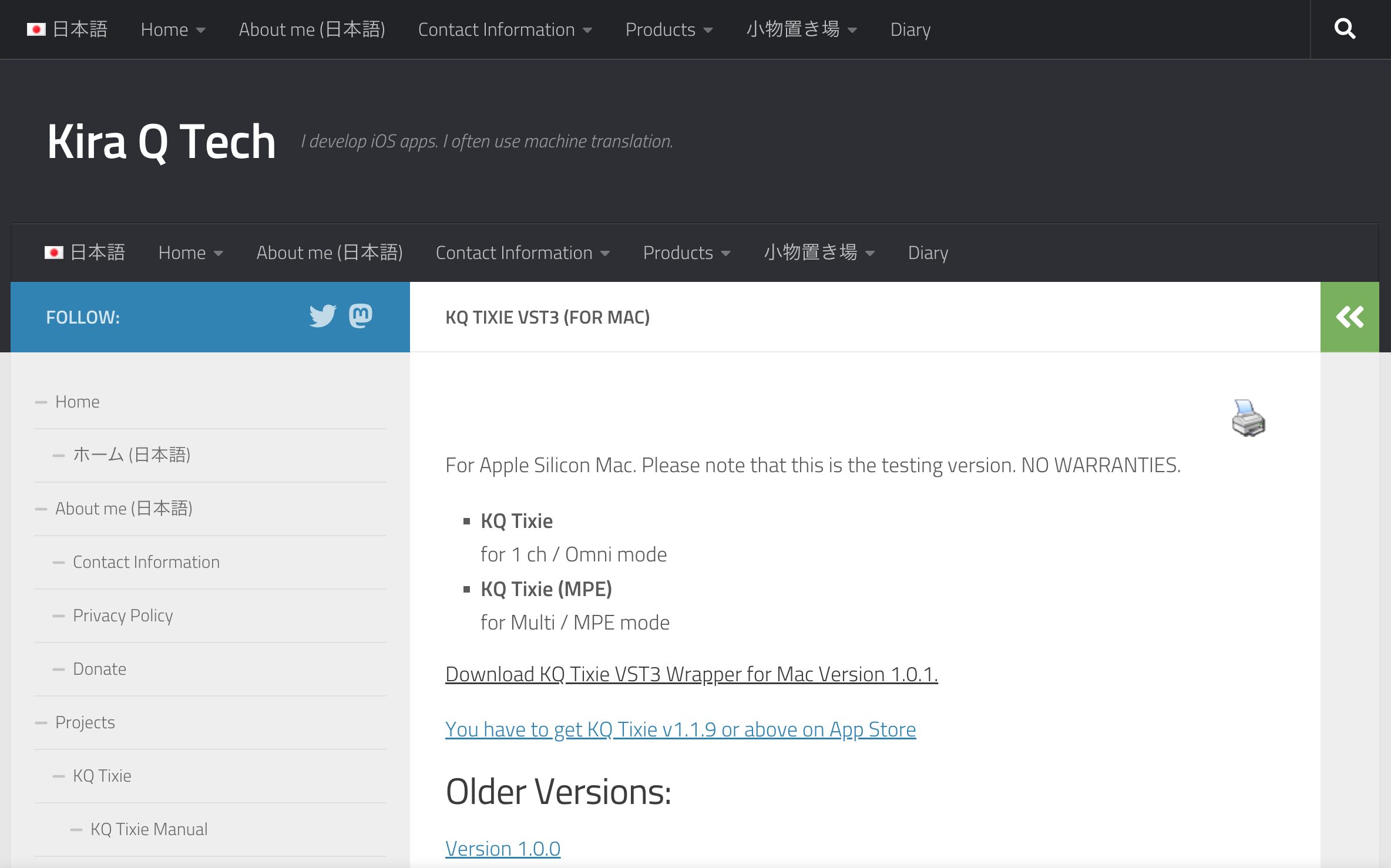1391x868 pixels.
Task: Open KQ Tixie in the sidebar
Action: tap(102, 776)
